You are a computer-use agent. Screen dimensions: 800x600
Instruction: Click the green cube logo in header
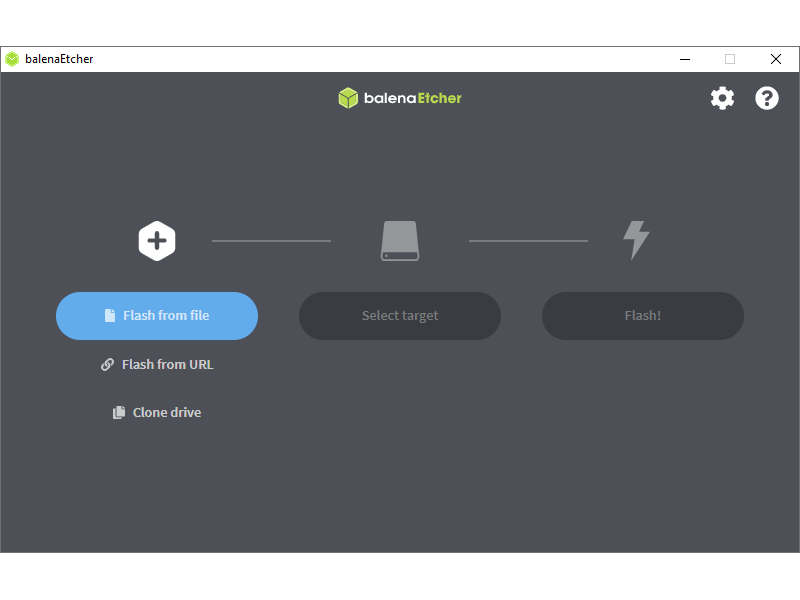(348, 98)
